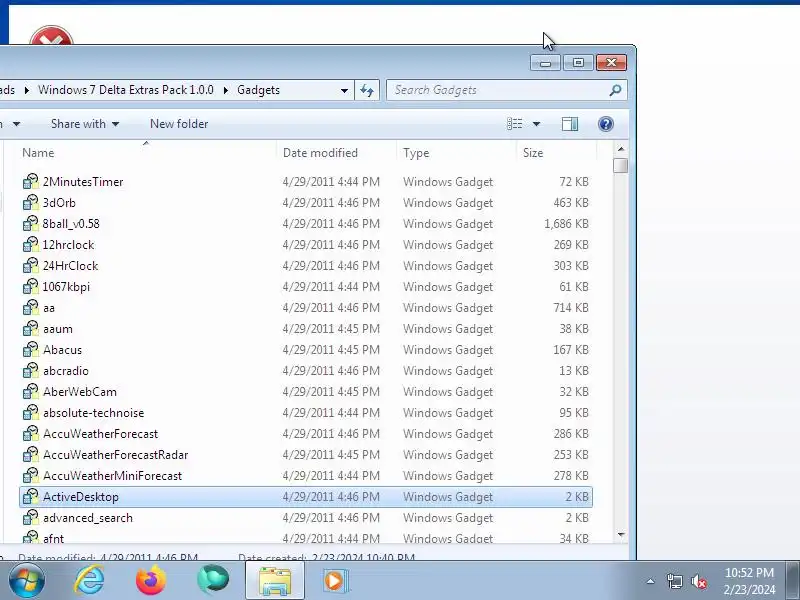The height and width of the screenshot is (600, 800).
Task: Click the Gadgets breadcrumb segment
Action: click(258, 90)
